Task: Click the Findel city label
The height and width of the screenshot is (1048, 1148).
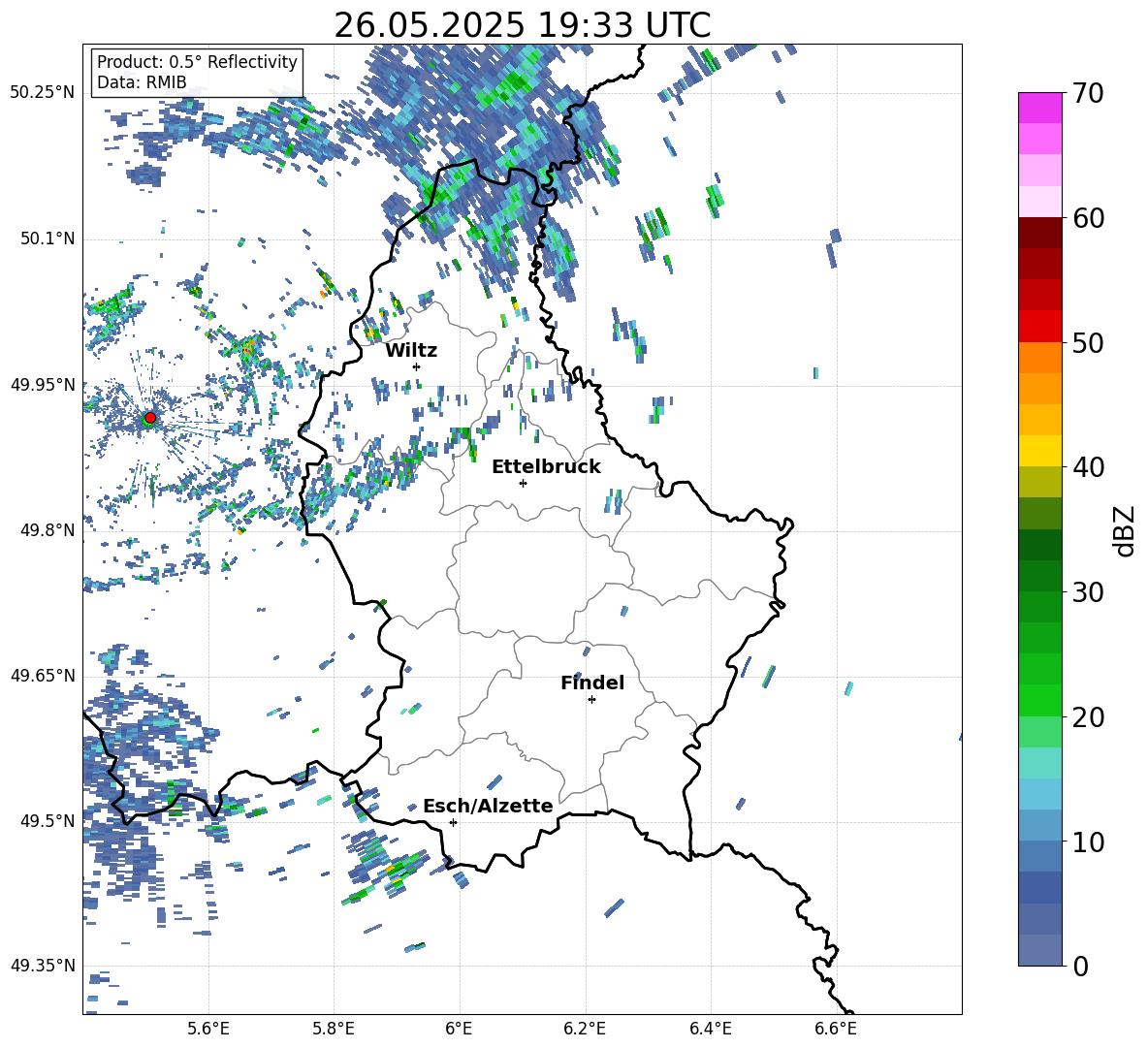Action: (x=592, y=683)
